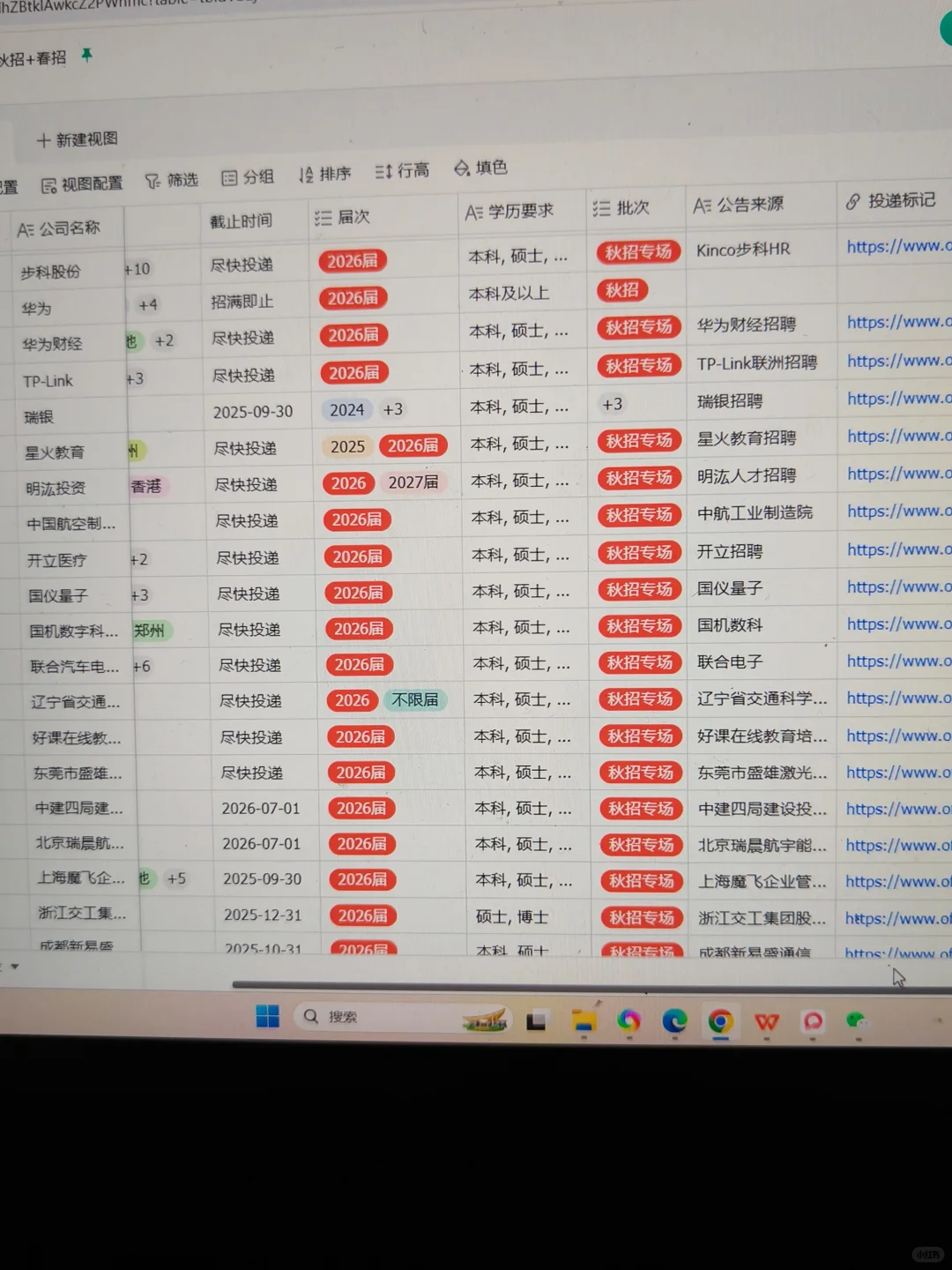Click the 2024 tag in 瑞银 row
952x1270 pixels.
346,409
